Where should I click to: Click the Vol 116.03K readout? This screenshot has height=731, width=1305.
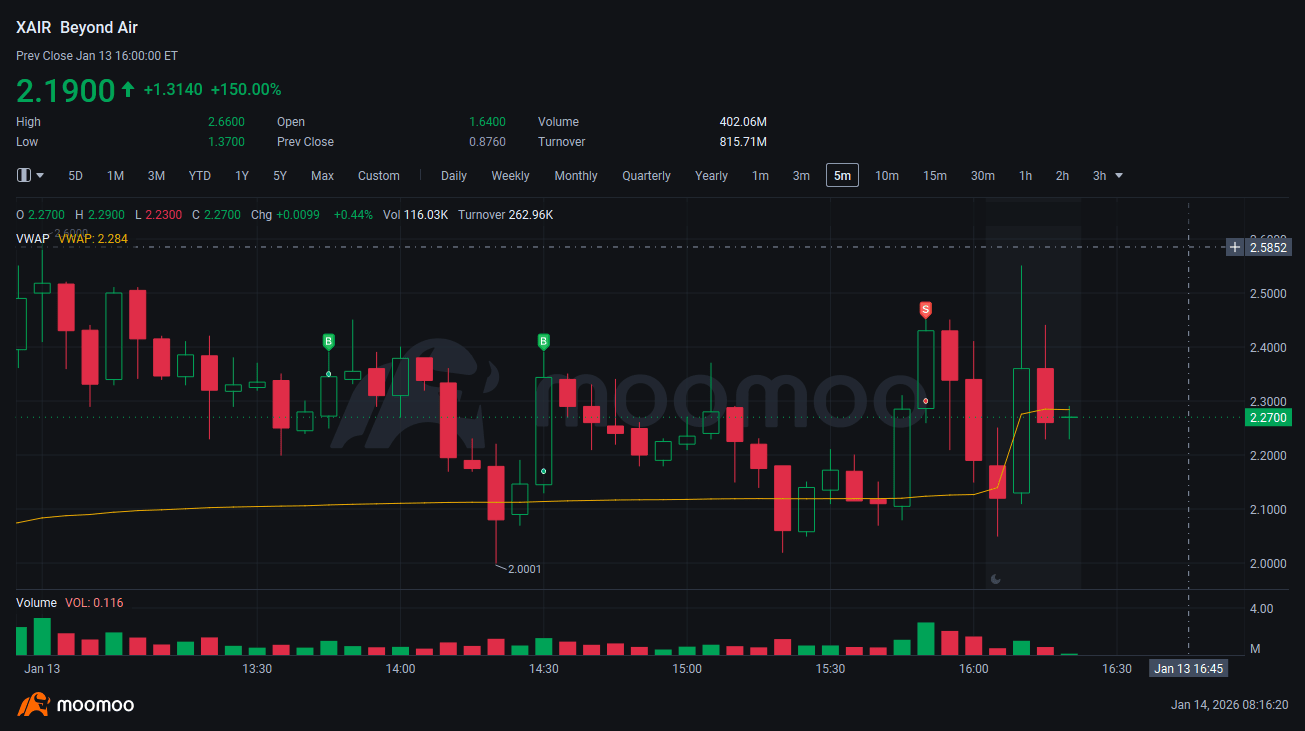pos(415,215)
